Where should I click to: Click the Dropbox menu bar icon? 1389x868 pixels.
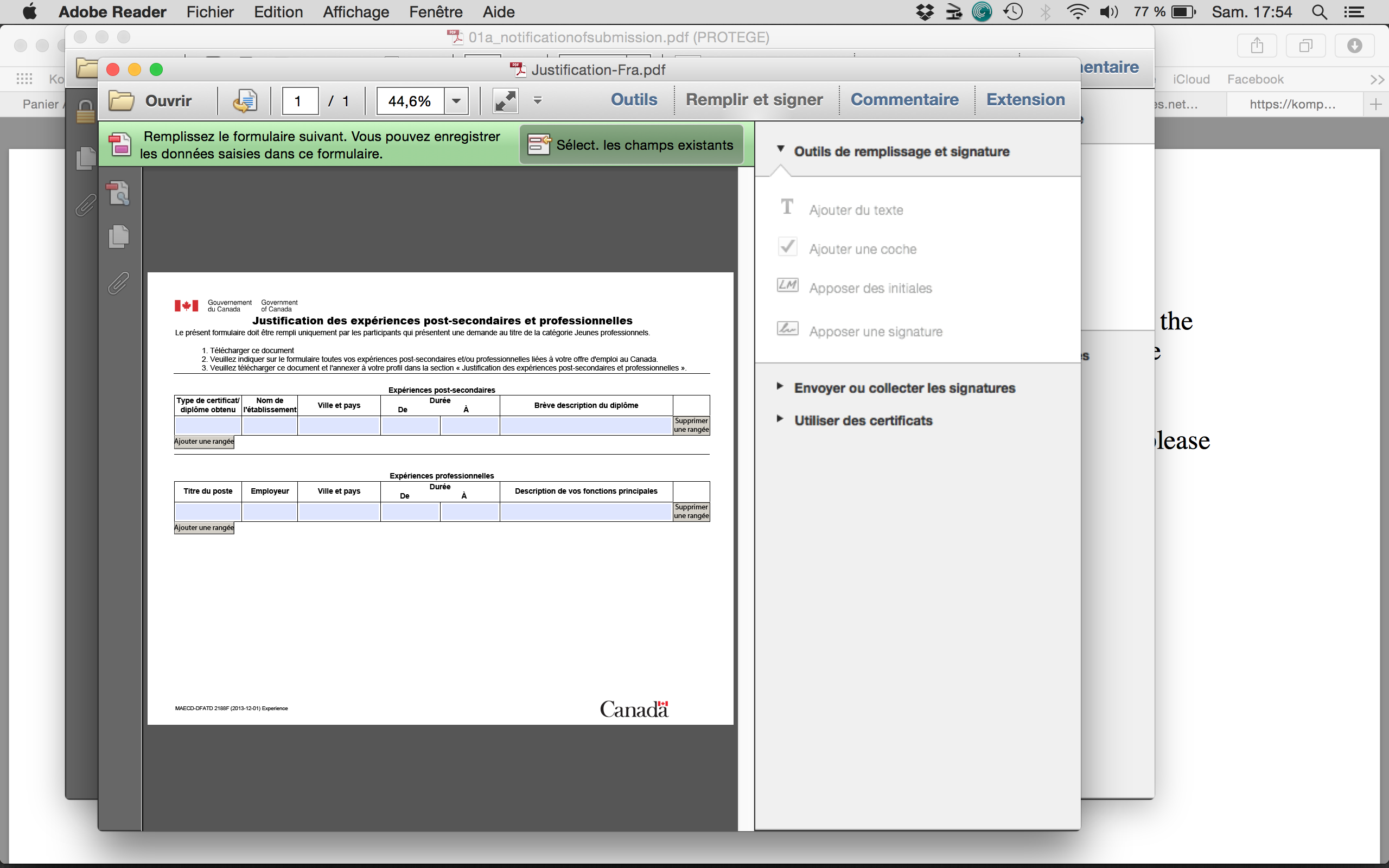point(925,12)
